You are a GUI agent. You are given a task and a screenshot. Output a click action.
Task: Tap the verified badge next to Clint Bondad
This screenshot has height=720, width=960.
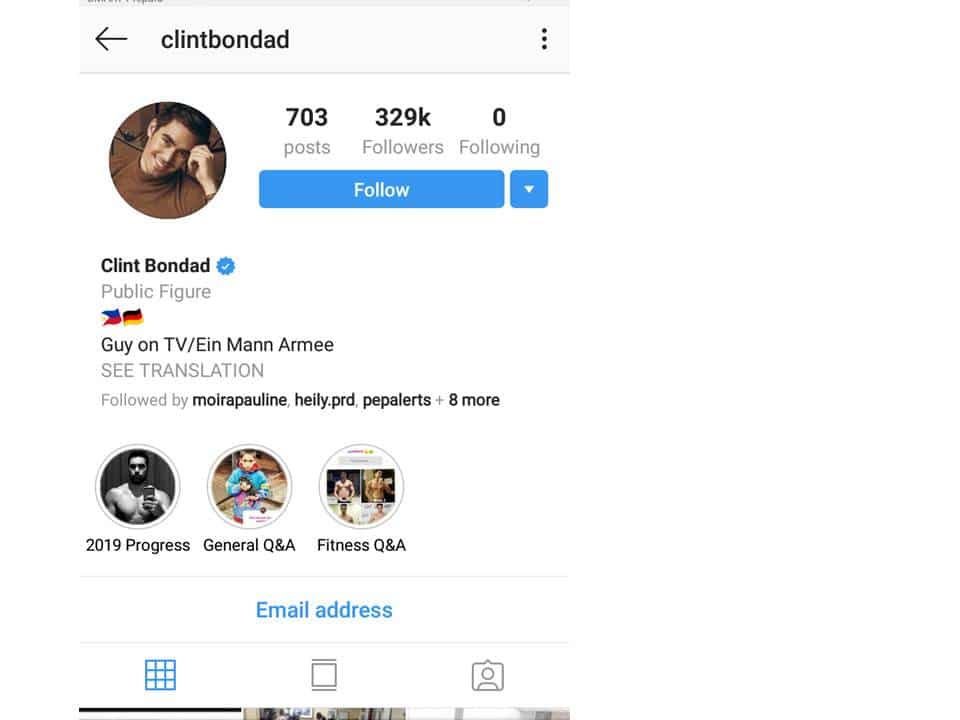[226, 266]
